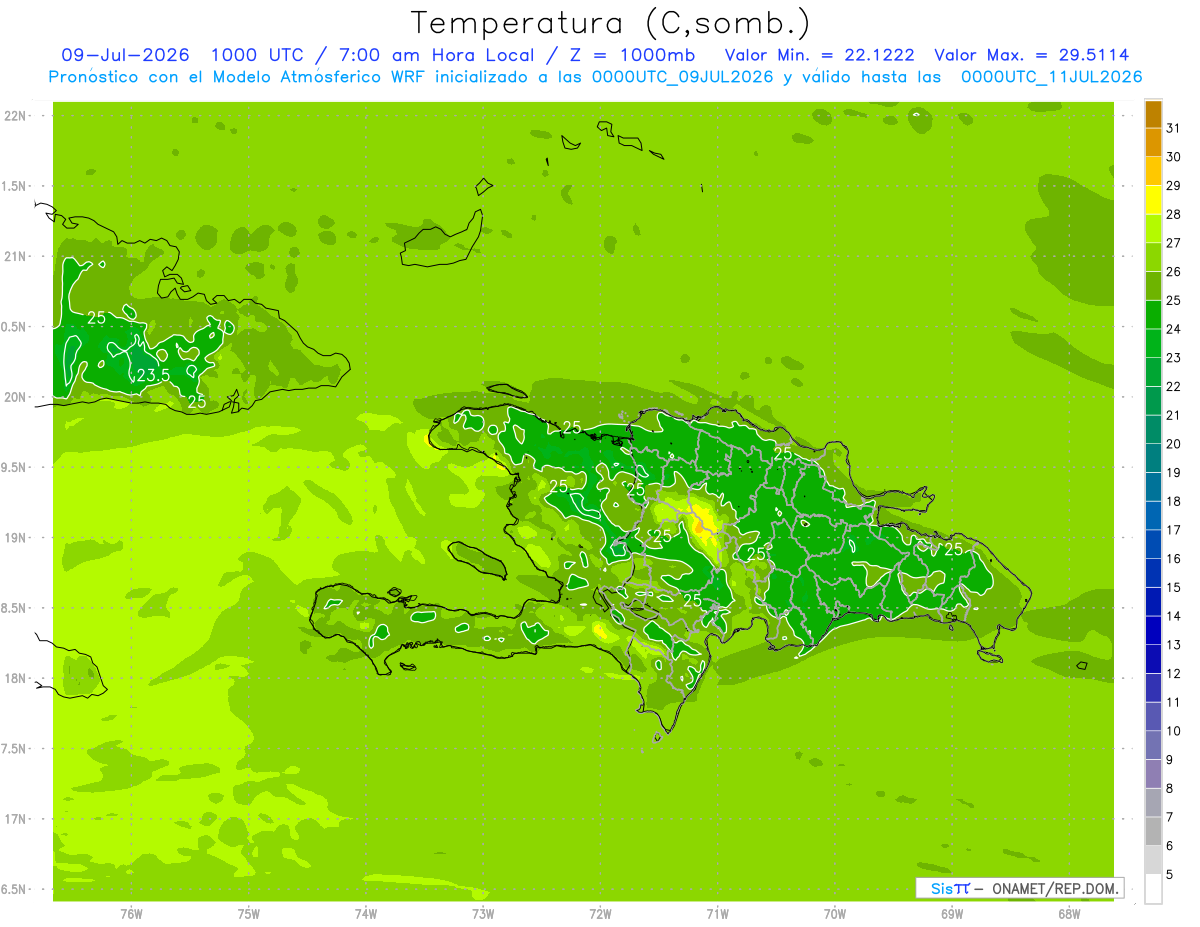Image resolution: width=1200 pixels, height=927 pixels.
Task: Click the 22N latitude axis label
Action: [x=17, y=116]
